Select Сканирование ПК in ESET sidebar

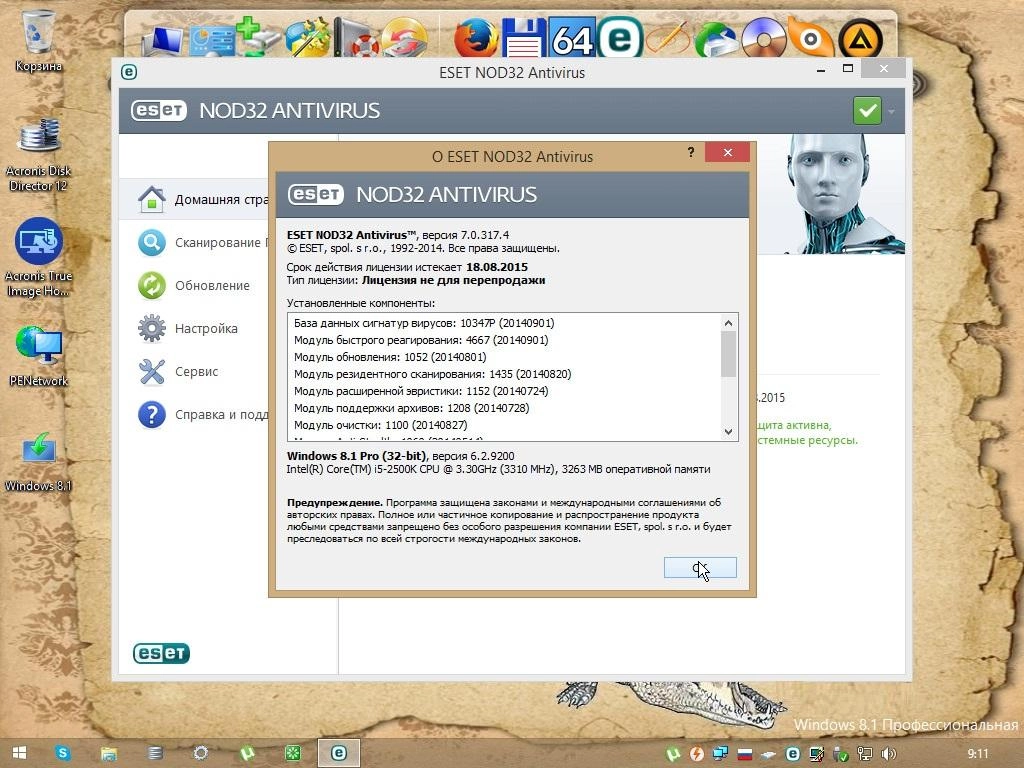pos(203,242)
